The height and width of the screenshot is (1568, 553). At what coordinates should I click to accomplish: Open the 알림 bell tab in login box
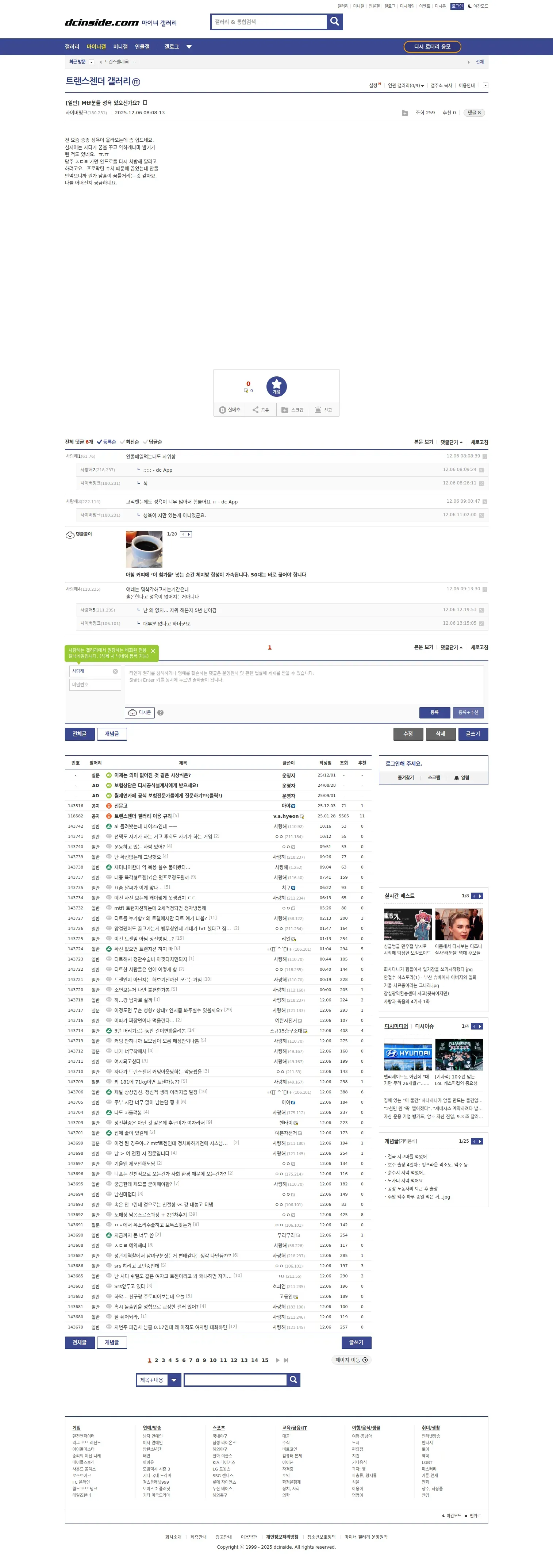pos(462,778)
